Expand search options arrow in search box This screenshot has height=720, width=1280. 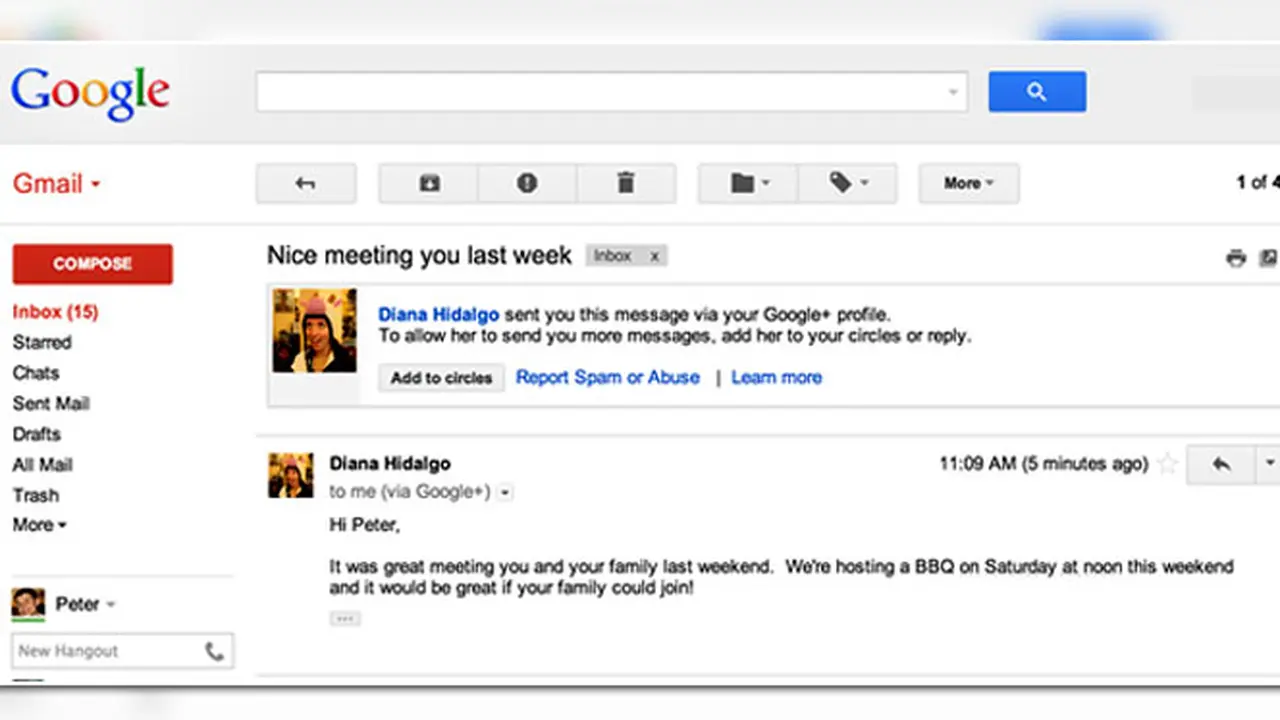953,92
